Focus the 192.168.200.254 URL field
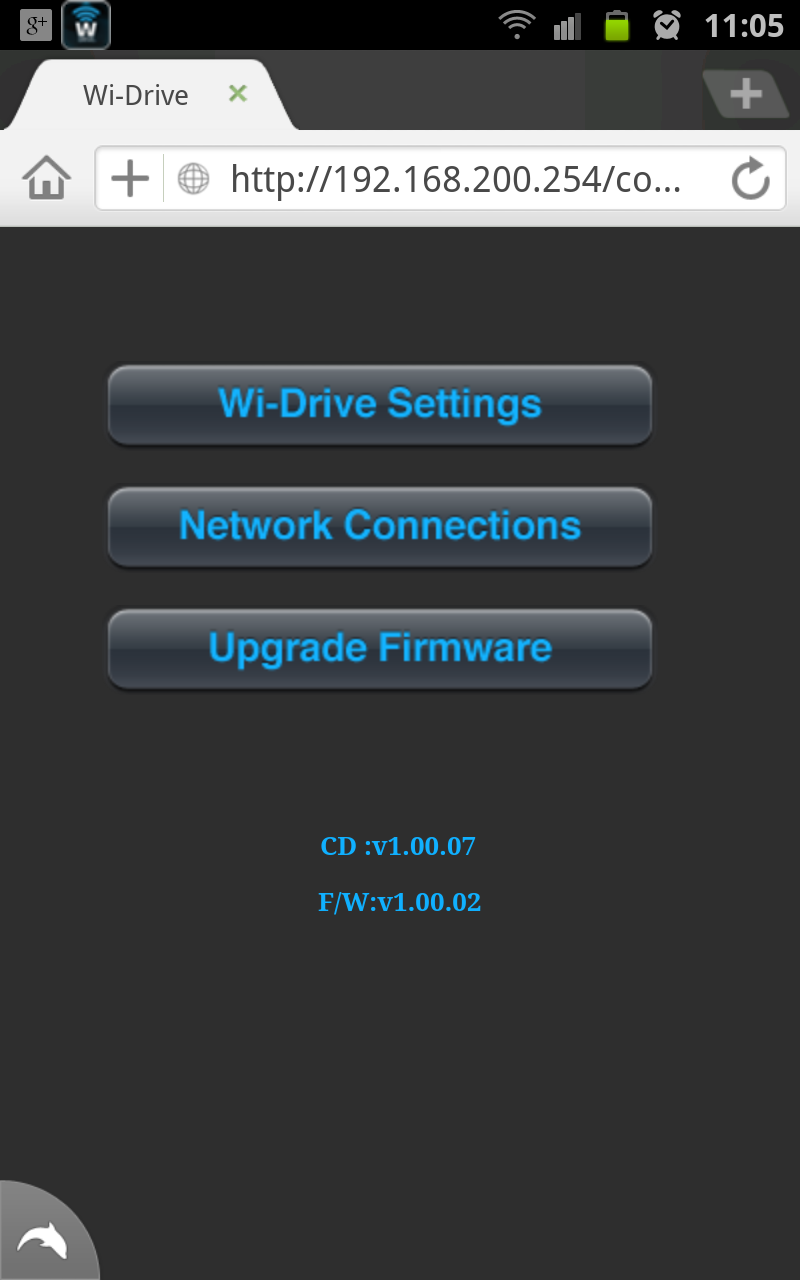800x1280 pixels. coord(456,180)
